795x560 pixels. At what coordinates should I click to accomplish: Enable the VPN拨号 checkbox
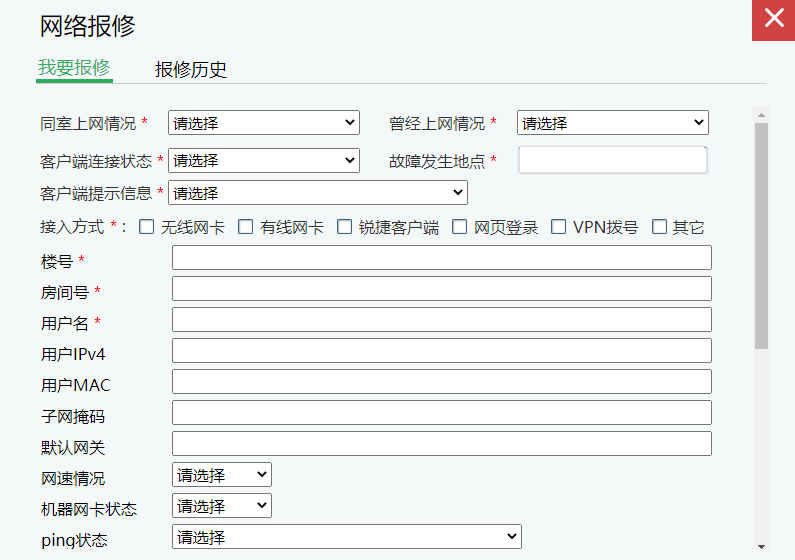coord(558,227)
